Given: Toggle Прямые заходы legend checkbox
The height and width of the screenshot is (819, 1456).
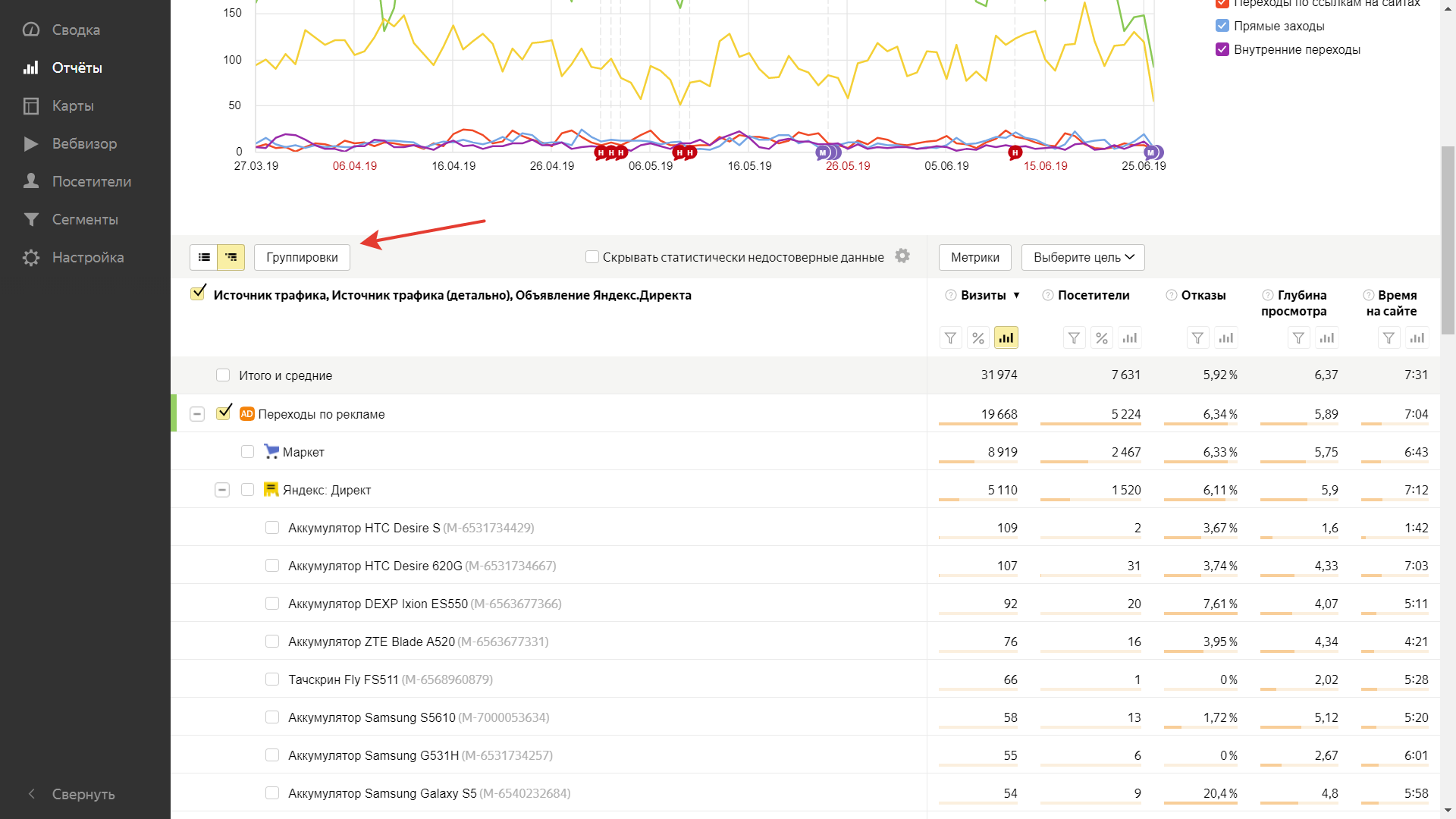Looking at the screenshot, I should (x=1222, y=26).
